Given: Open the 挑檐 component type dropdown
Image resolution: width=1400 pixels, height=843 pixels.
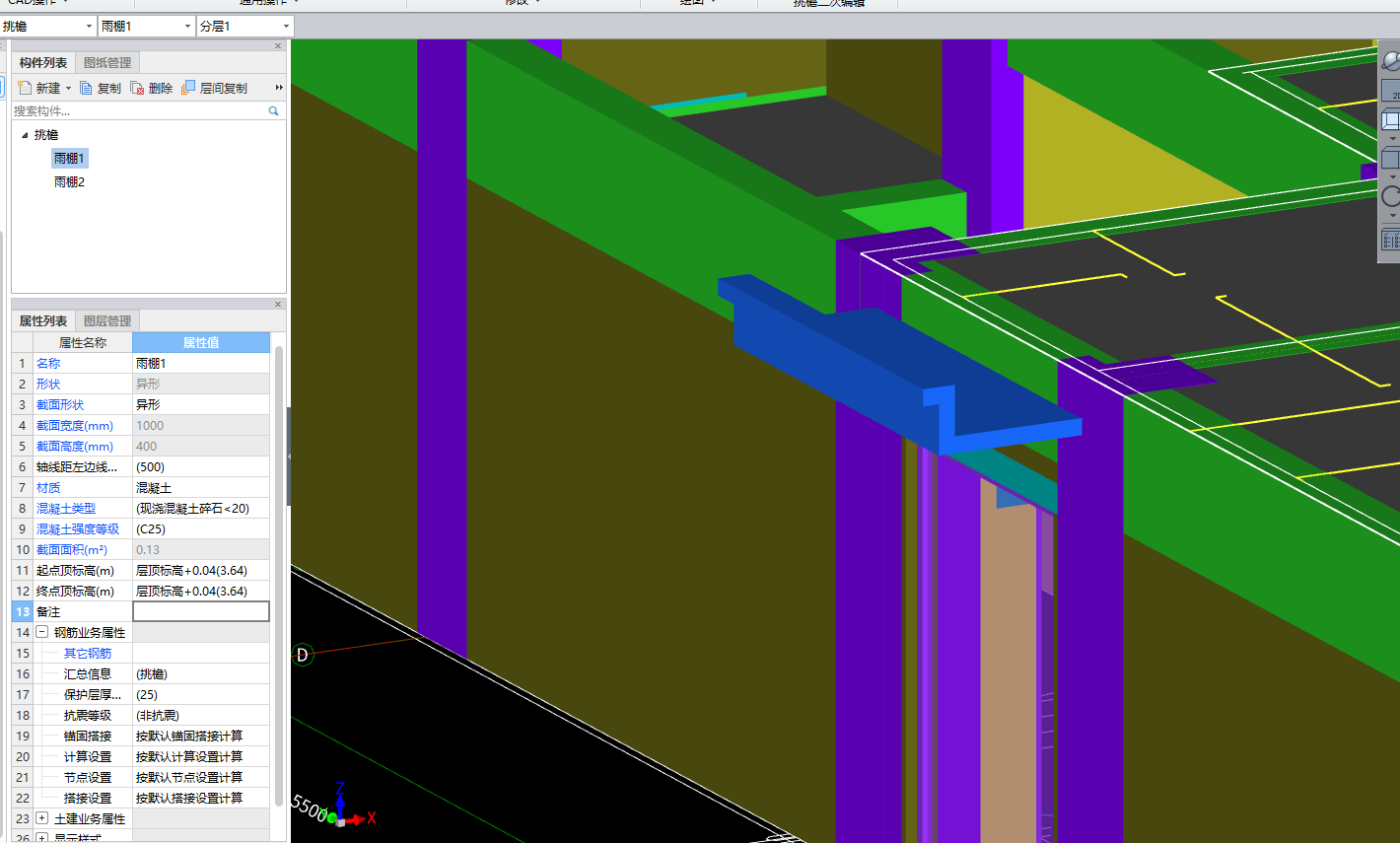Looking at the screenshot, I should [x=89, y=27].
